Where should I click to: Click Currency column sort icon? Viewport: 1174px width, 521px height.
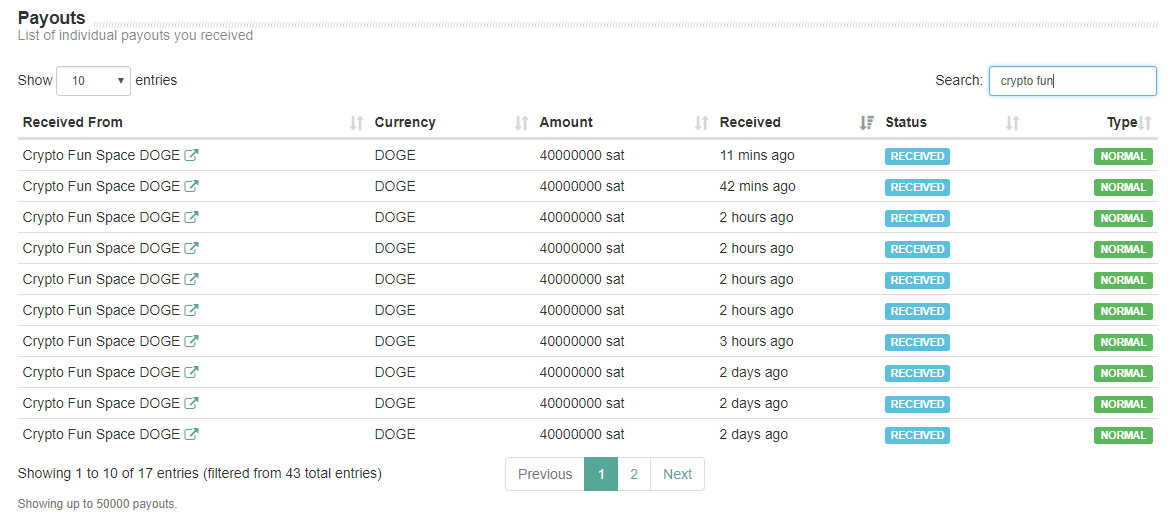[x=521, y=123]
